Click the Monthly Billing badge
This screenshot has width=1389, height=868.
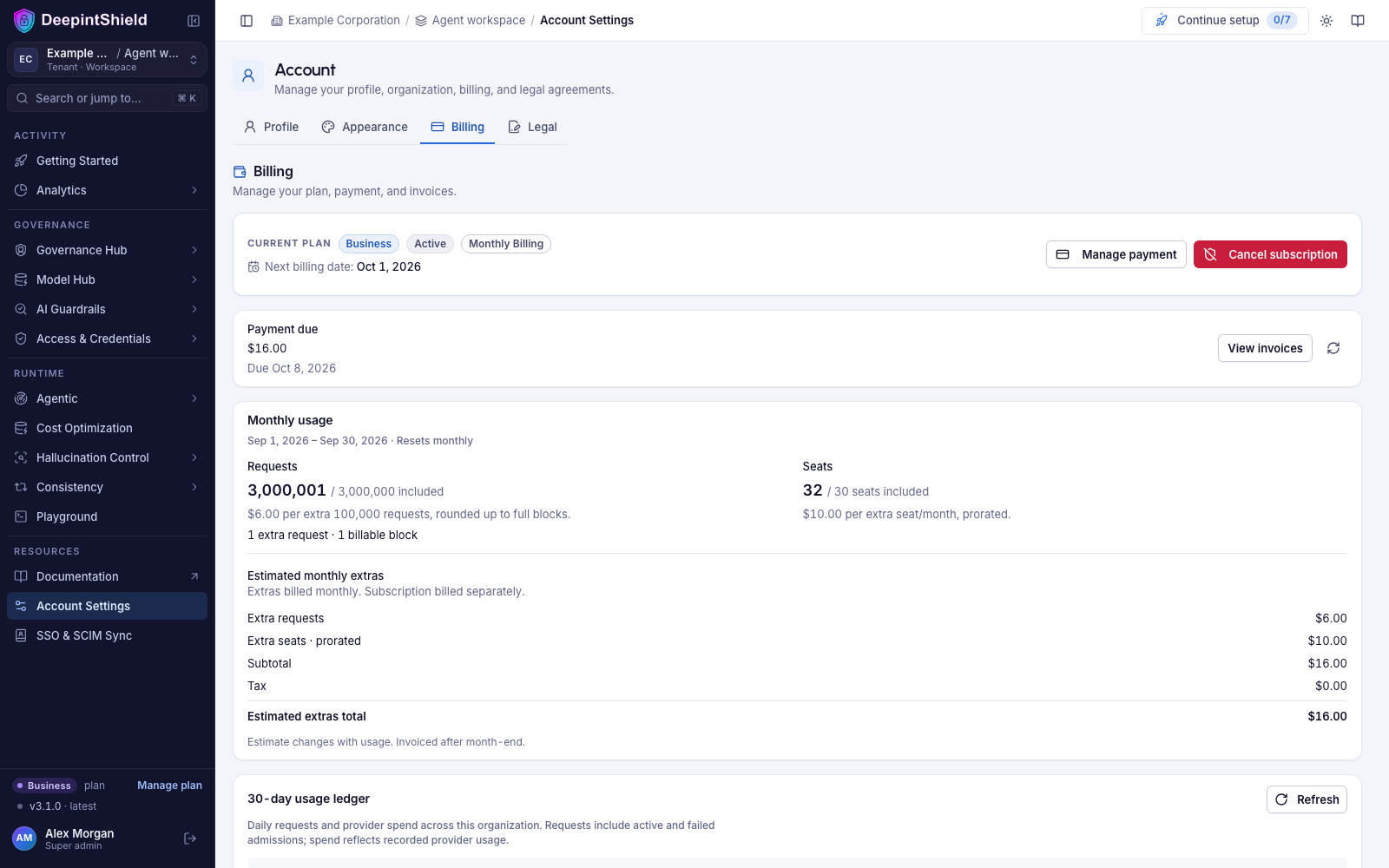[506, 244]
